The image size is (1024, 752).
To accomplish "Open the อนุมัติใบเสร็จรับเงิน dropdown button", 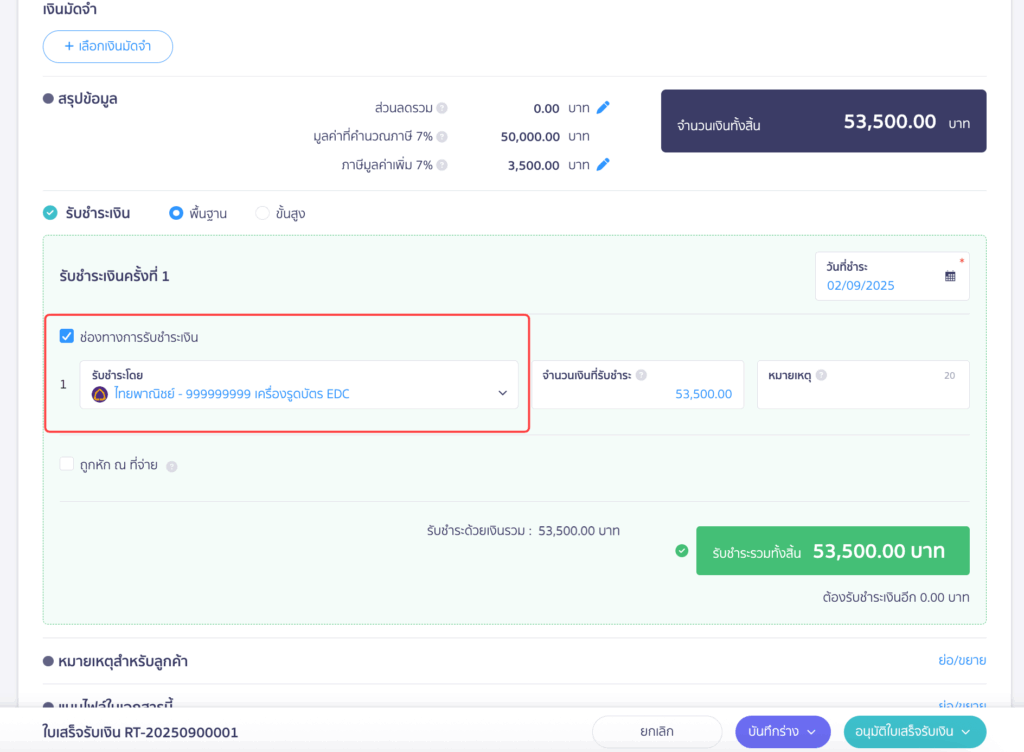I will coord(914,732).
